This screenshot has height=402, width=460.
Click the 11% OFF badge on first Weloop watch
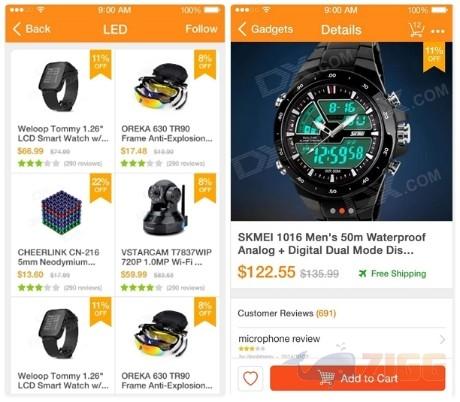101,64
